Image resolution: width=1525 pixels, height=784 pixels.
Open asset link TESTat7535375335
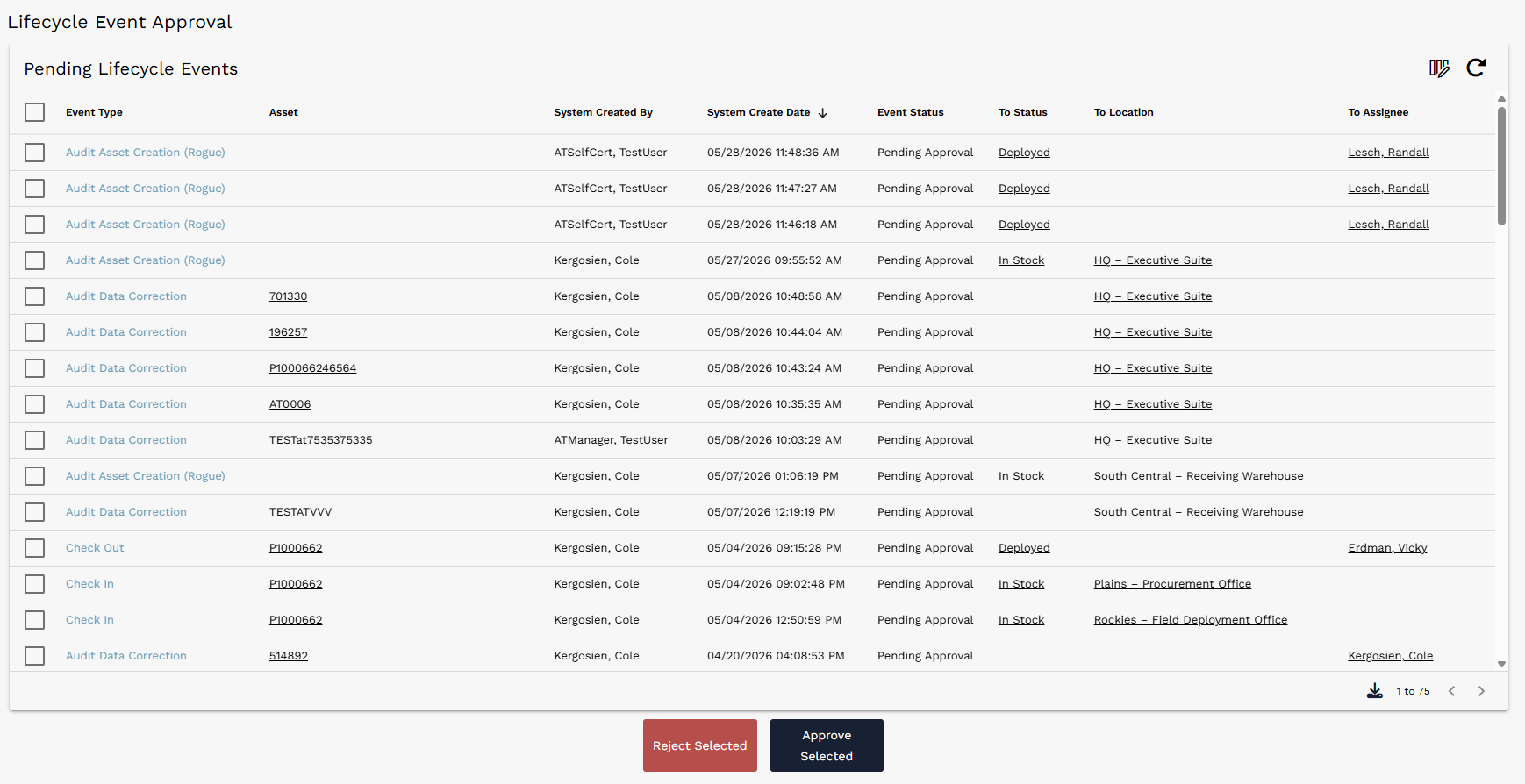(x=320, y=440)
